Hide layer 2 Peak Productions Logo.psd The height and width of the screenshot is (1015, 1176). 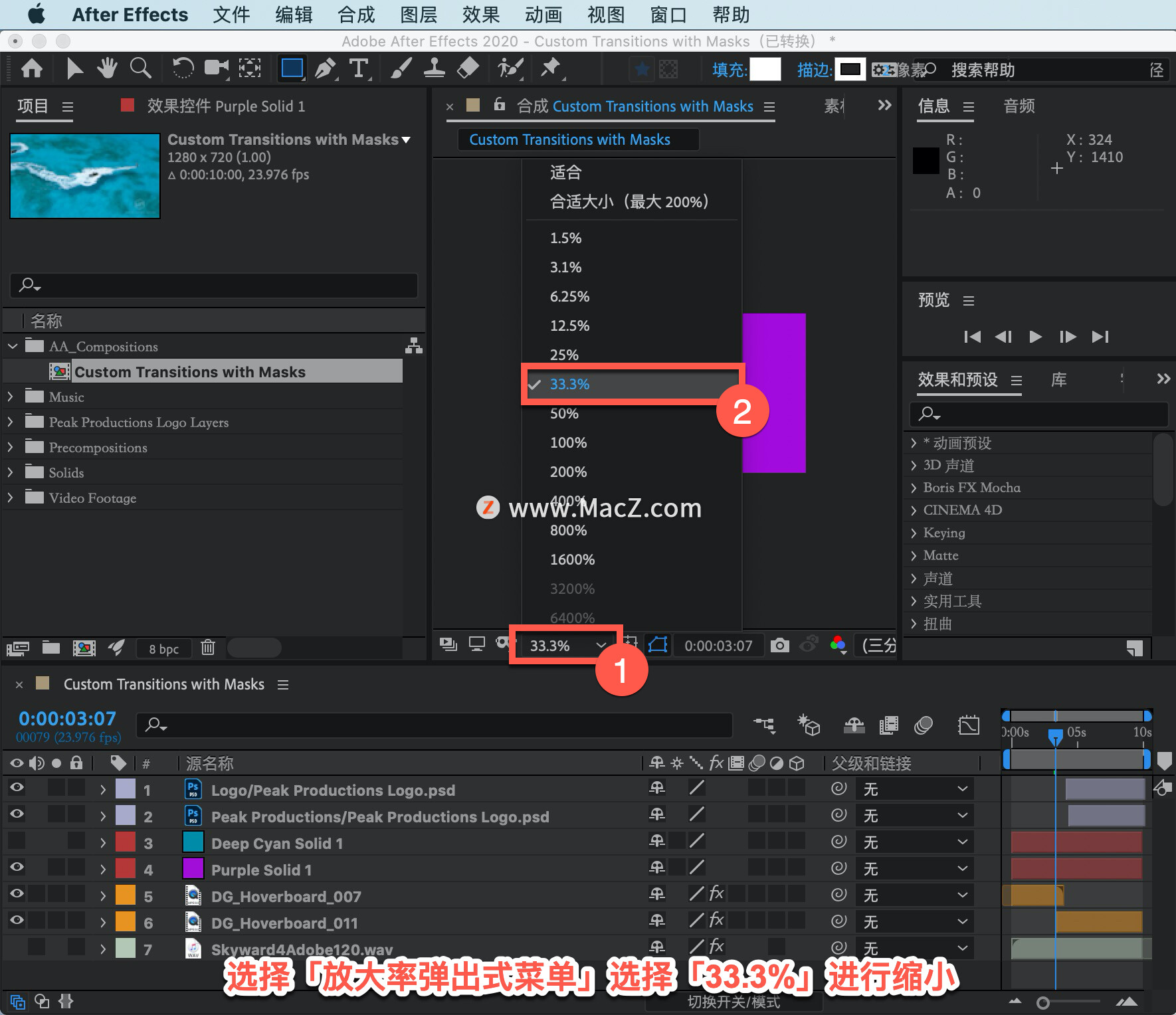click(x=17, y=814)
